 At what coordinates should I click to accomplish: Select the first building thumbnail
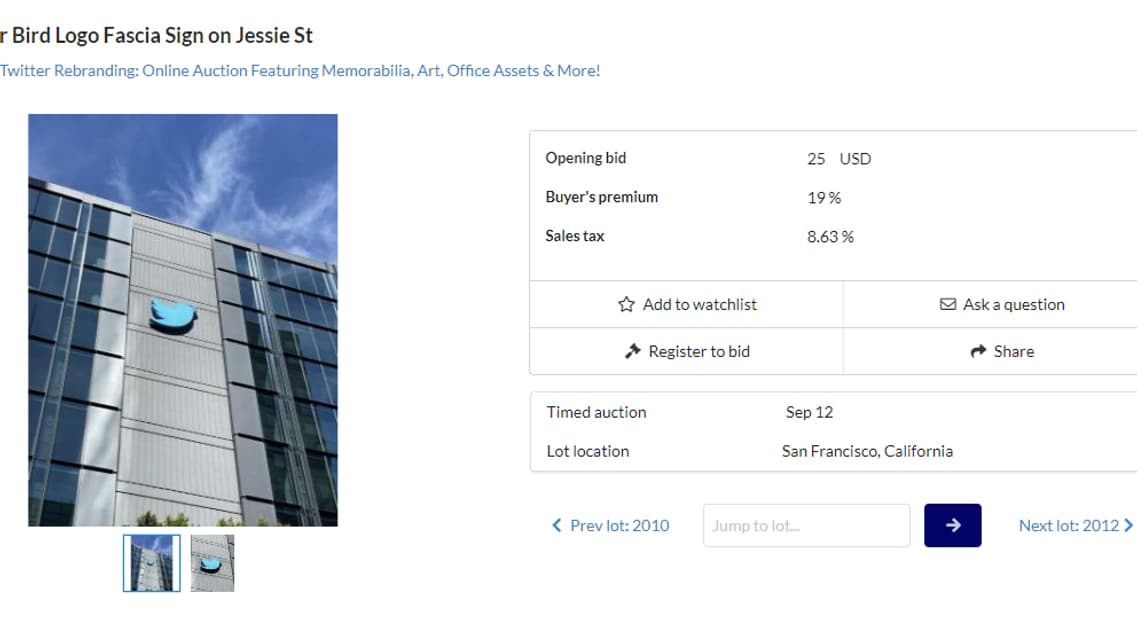152,563
